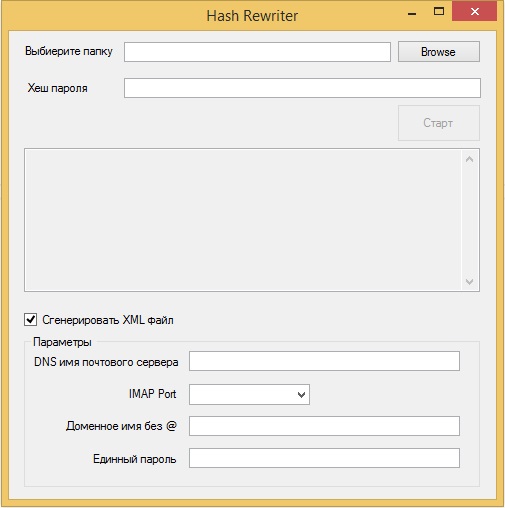
Task: Click the DNS имя почтового сервера label
Action: pos(106,362)
